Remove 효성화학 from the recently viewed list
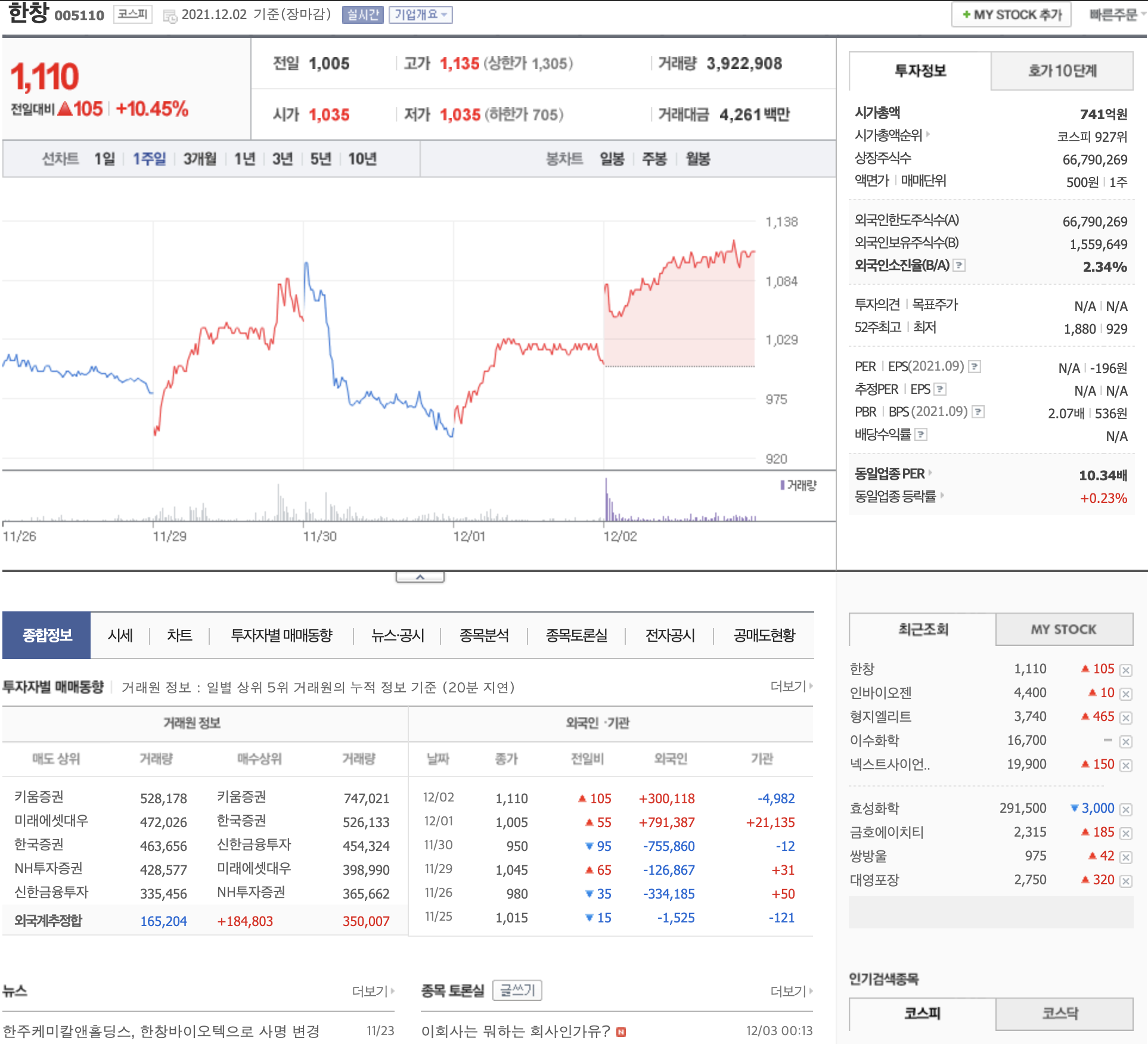Image resolution: width=1148 pixels, height=1044 pixels. (x=1125, y=810)
